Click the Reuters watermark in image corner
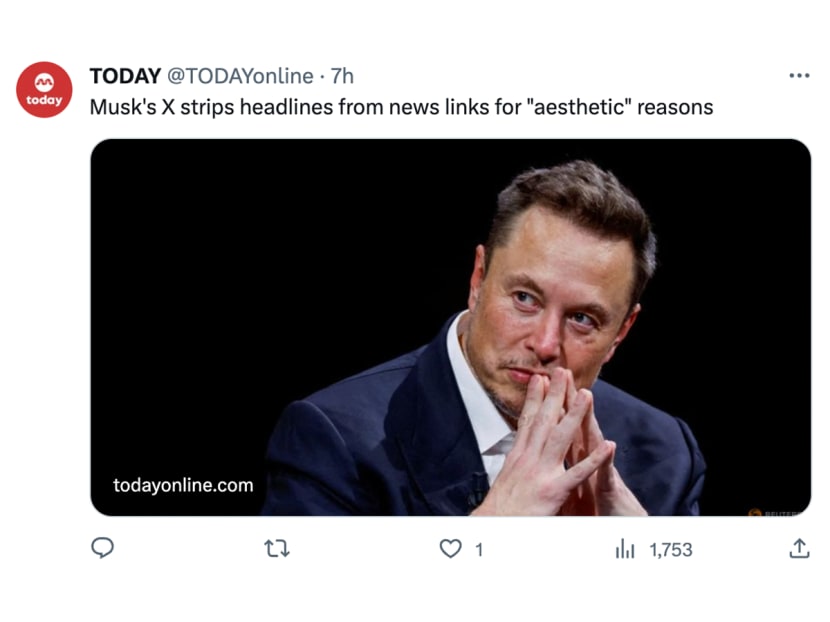This screenshot has height=622, width=830. coord(781,513)
